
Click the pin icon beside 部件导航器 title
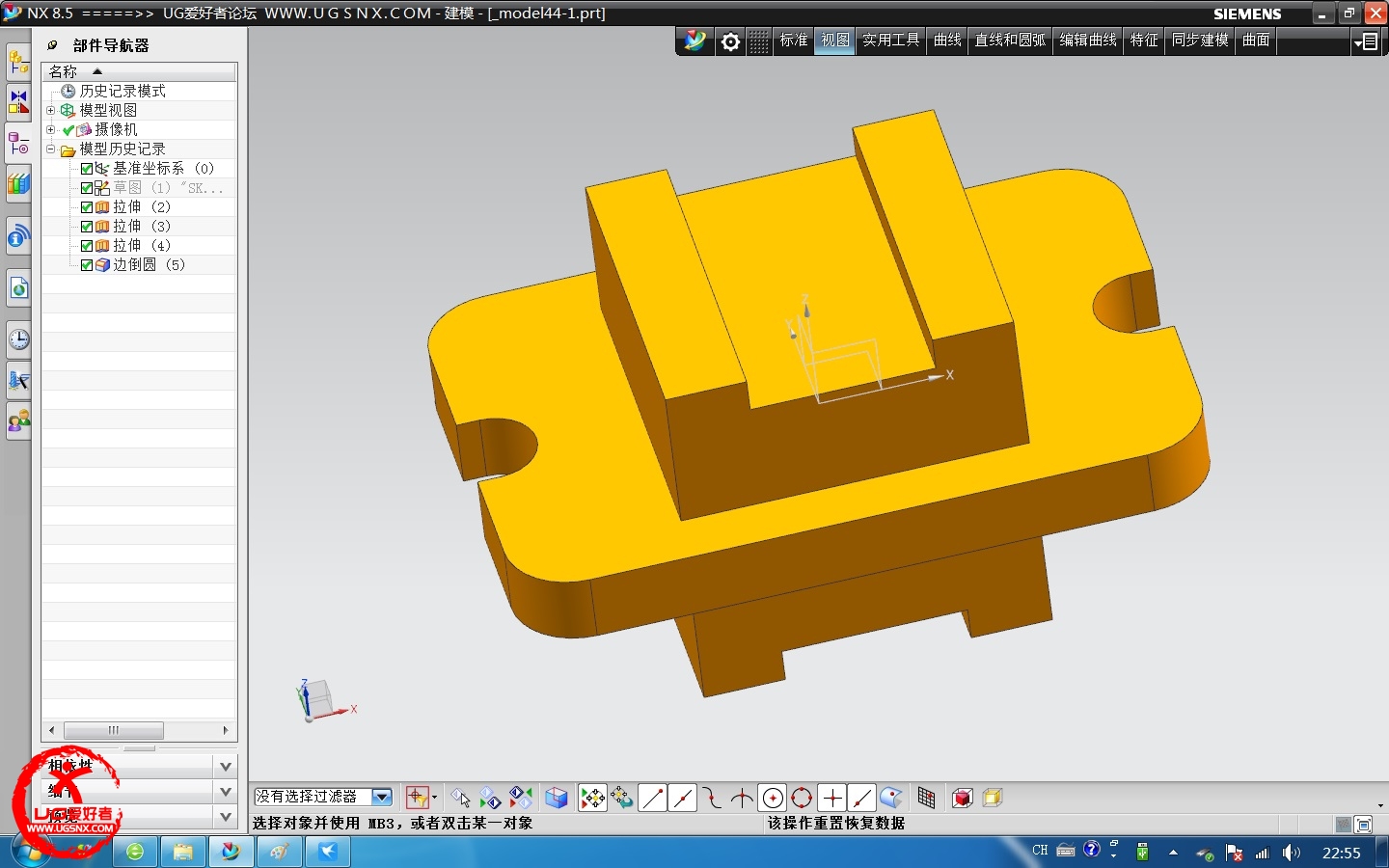[x=52, y=45]
